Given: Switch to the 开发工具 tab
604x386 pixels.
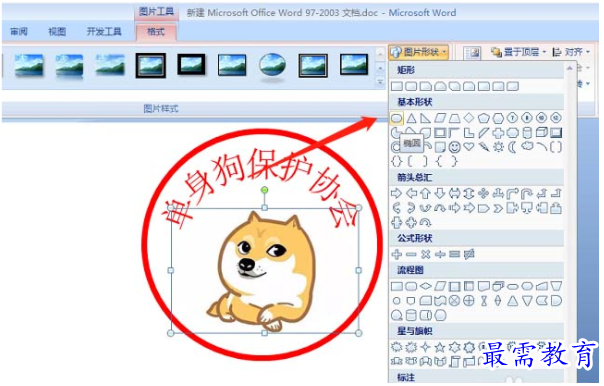Looking at the screenshot, I should coord(104,32).
